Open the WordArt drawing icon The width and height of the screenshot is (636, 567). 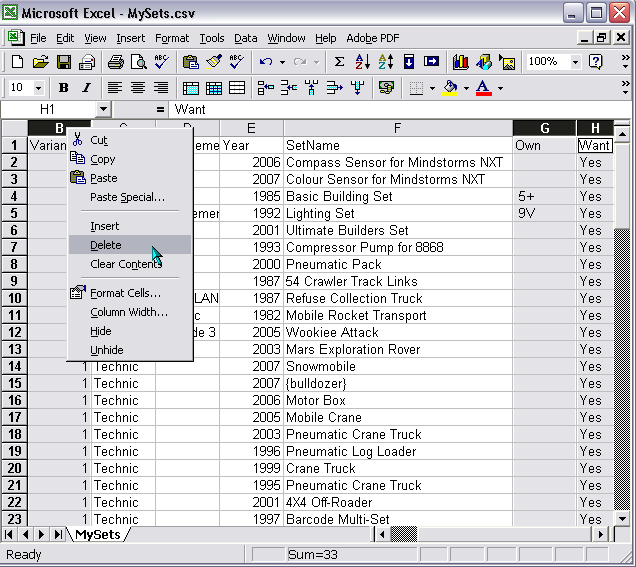pyautogui.click(x=483, y=62)
